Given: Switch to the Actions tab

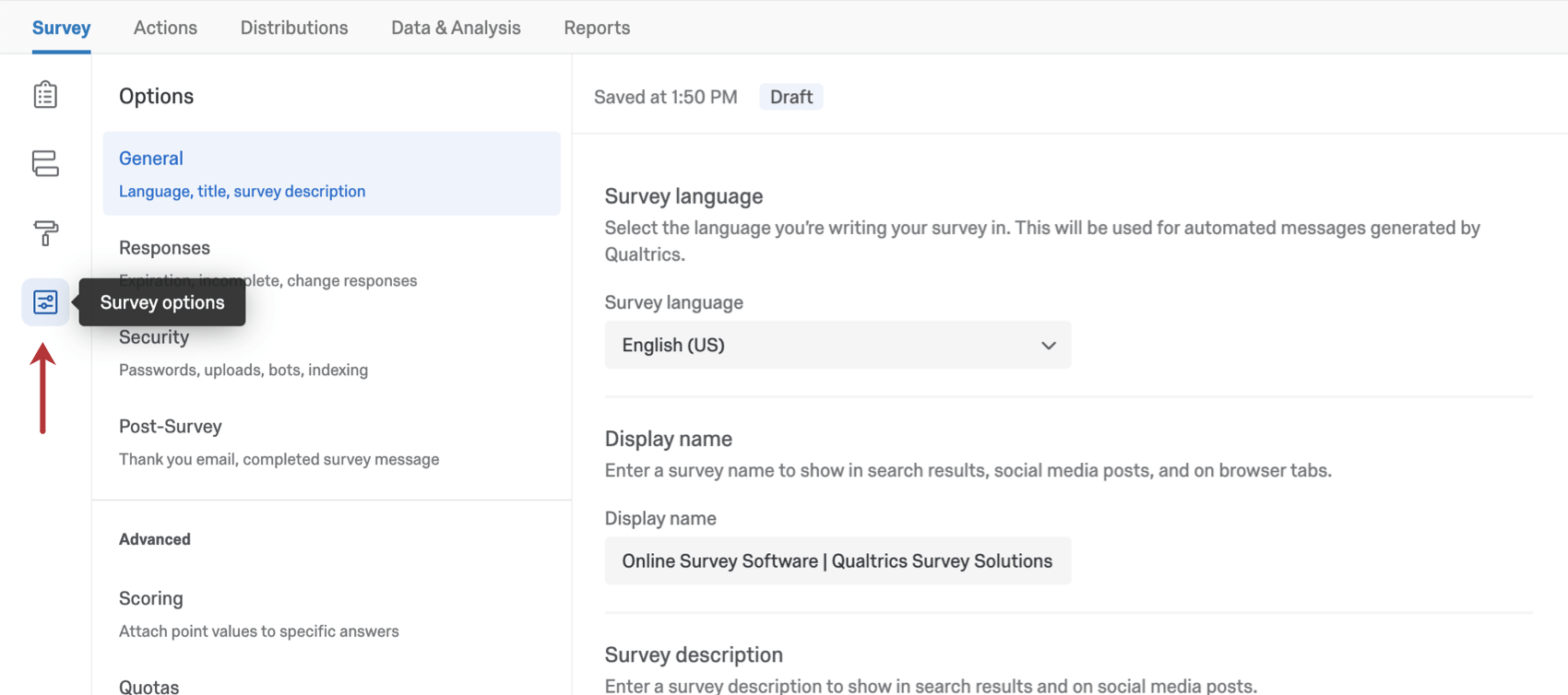Looking at the screenshot, I should pyautogui.click(x=165, y=28).
